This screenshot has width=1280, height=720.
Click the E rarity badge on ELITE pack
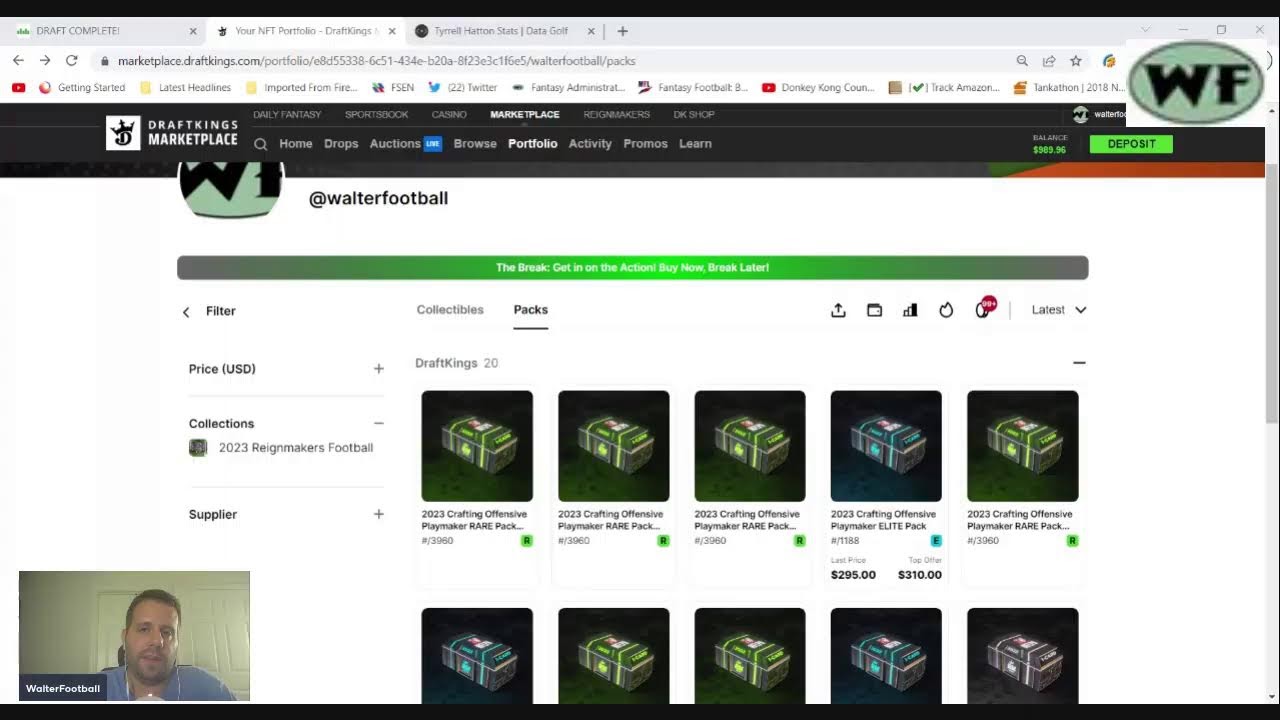[936, 541]
